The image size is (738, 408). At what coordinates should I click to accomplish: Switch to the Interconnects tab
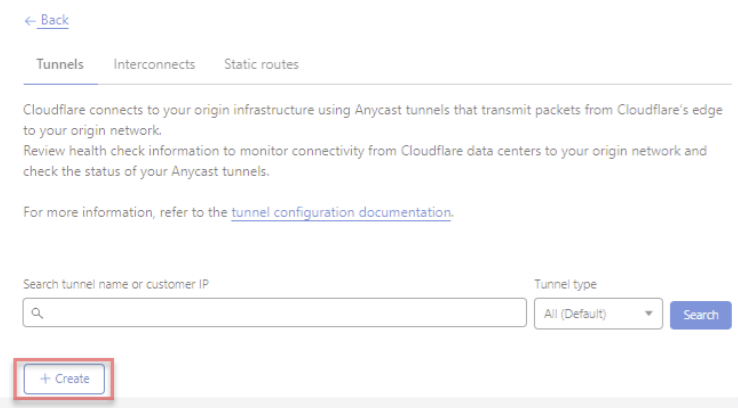tap(154, 64)
